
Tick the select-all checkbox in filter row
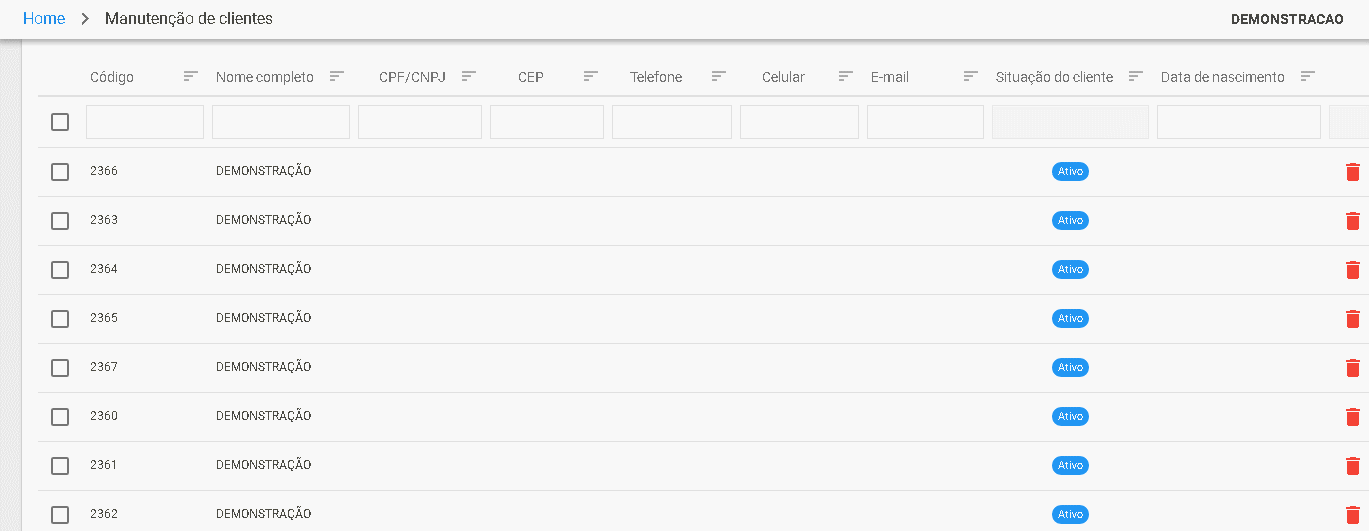[60, 122]
